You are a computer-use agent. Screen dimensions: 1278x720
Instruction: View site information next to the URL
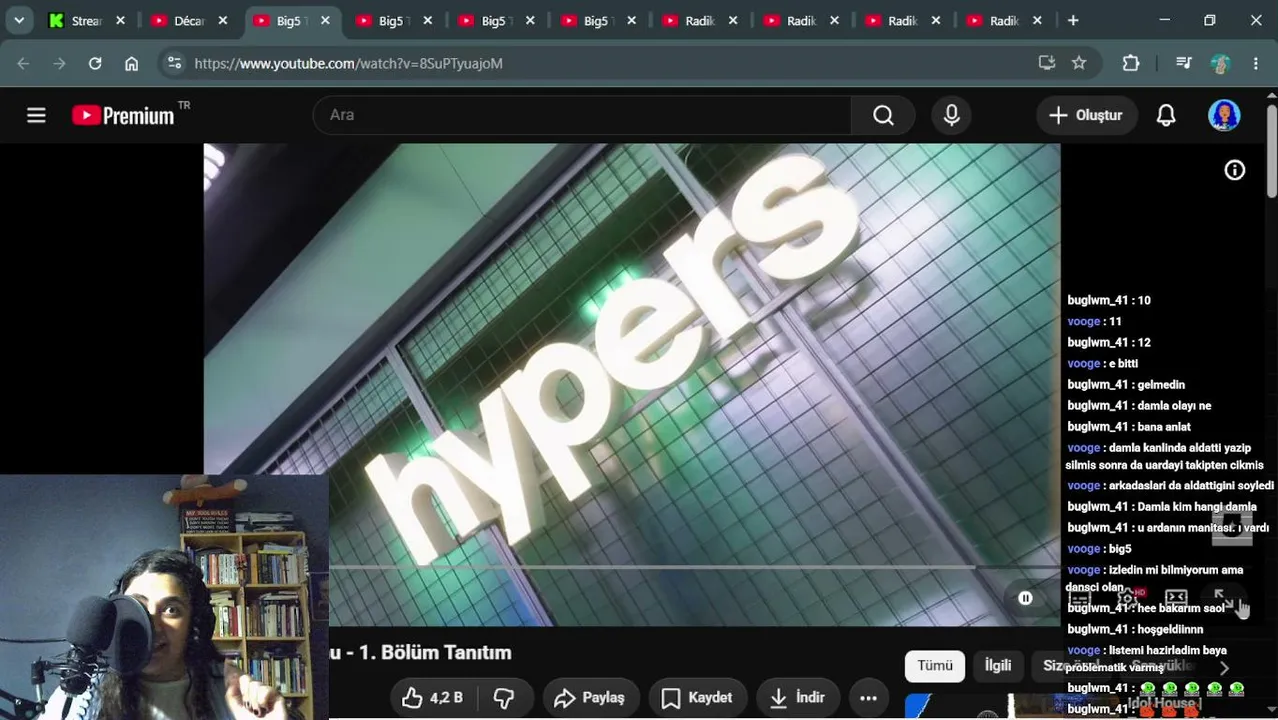174,63
